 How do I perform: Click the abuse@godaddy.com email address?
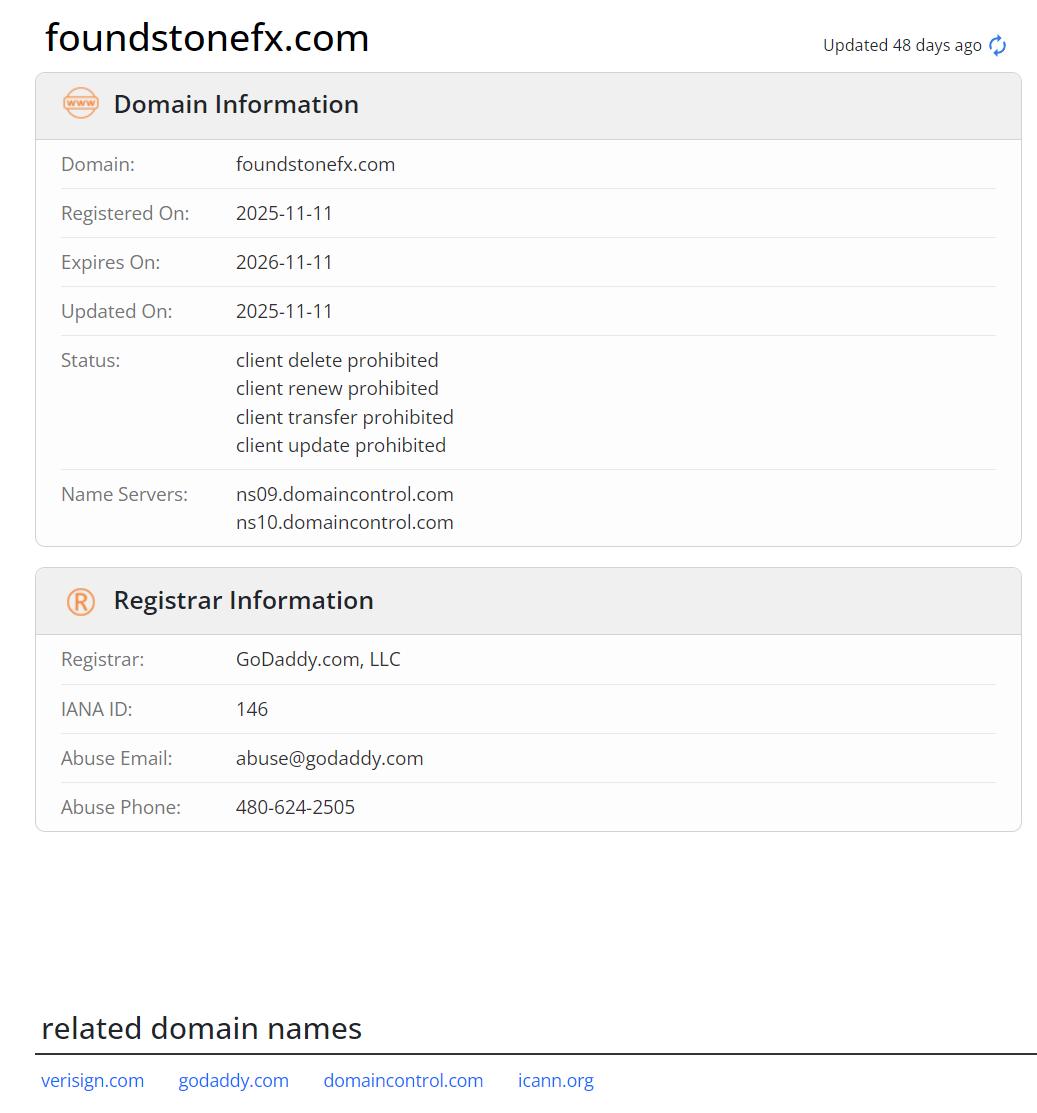tap(329, 758)
